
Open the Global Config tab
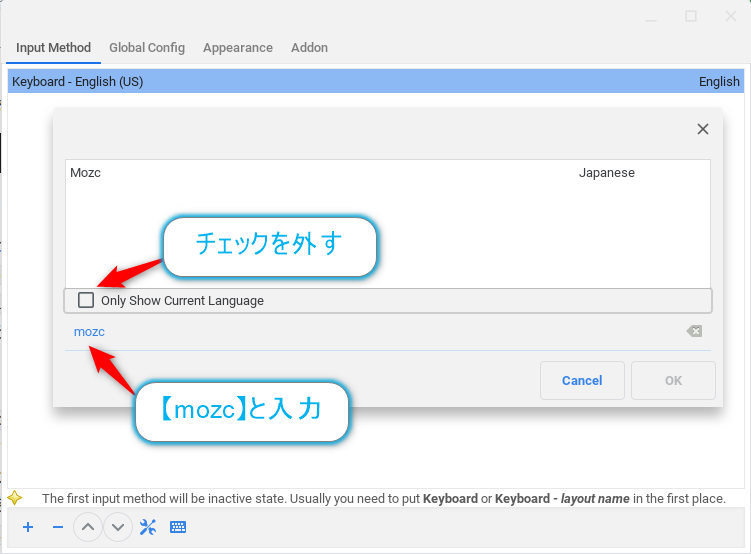(147, 48)
